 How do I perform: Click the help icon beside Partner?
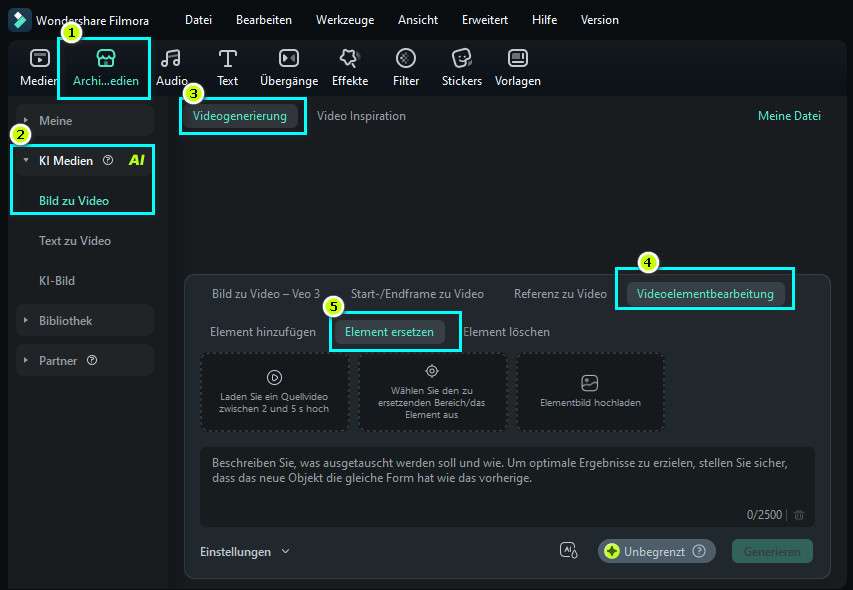coord(92,360)
